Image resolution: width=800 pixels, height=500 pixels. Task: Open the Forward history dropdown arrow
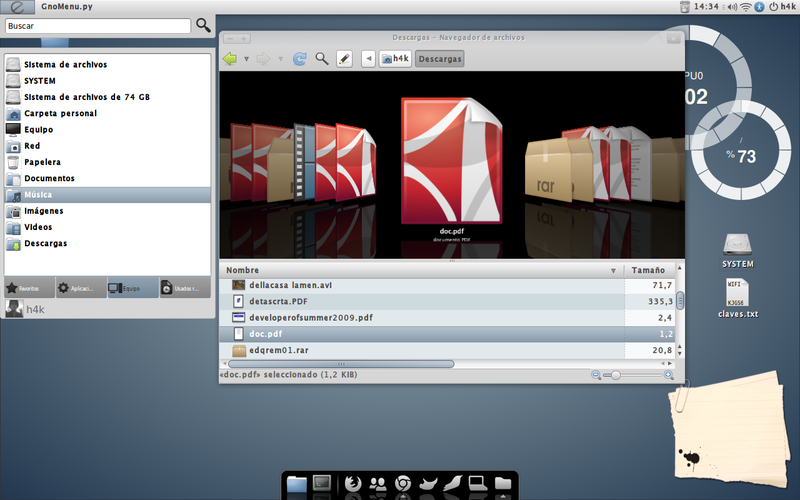pos(281,59)
